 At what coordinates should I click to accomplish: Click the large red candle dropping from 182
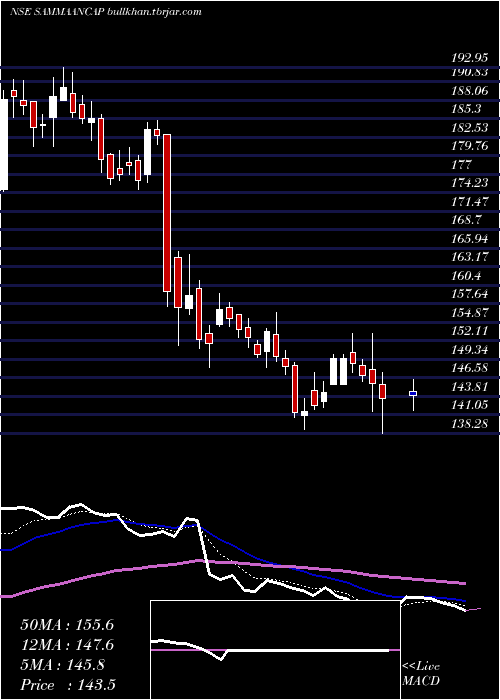167,213
